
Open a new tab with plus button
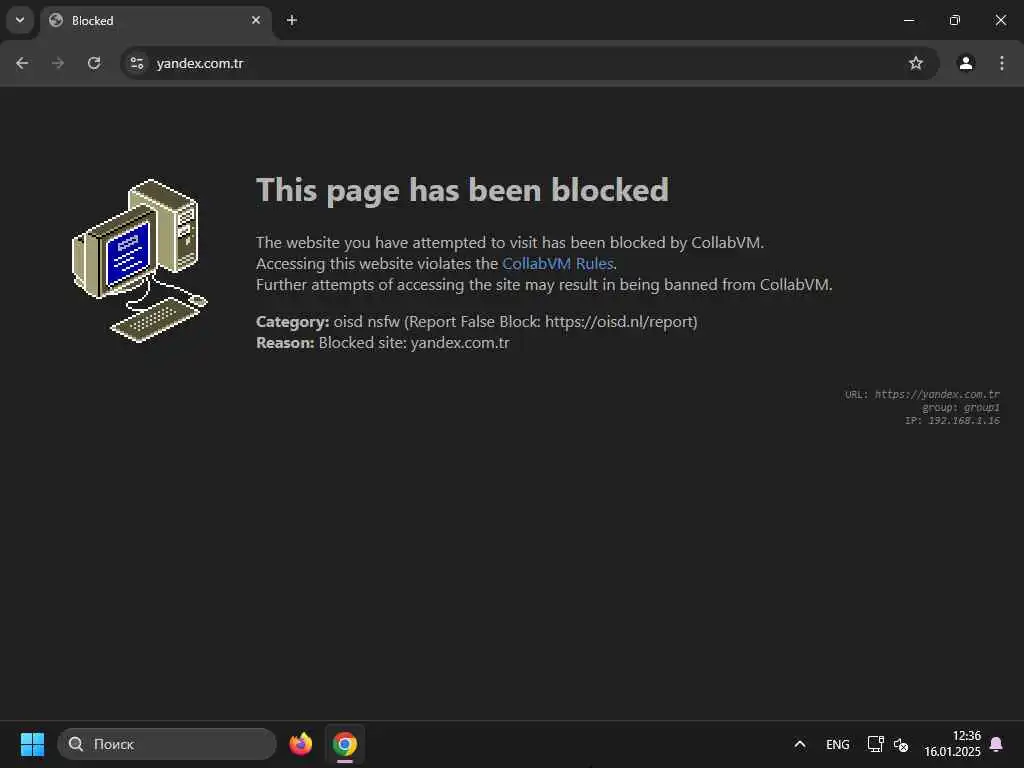click(x=292, y=20)
